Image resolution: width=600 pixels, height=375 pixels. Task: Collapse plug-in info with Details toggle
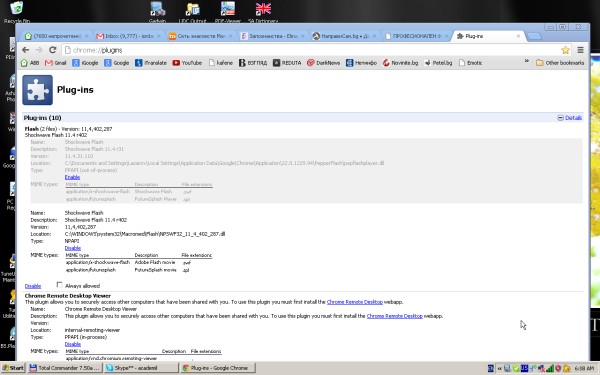pos(569,117)
